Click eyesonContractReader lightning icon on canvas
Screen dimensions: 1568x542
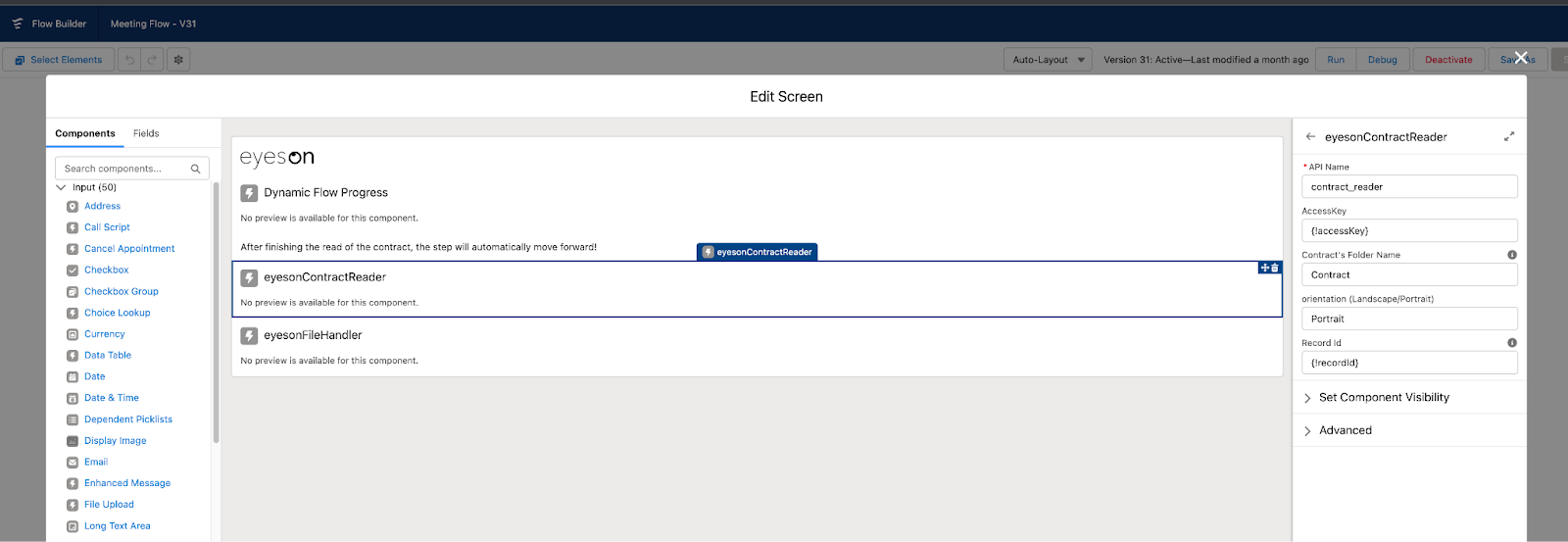point(250,277)
